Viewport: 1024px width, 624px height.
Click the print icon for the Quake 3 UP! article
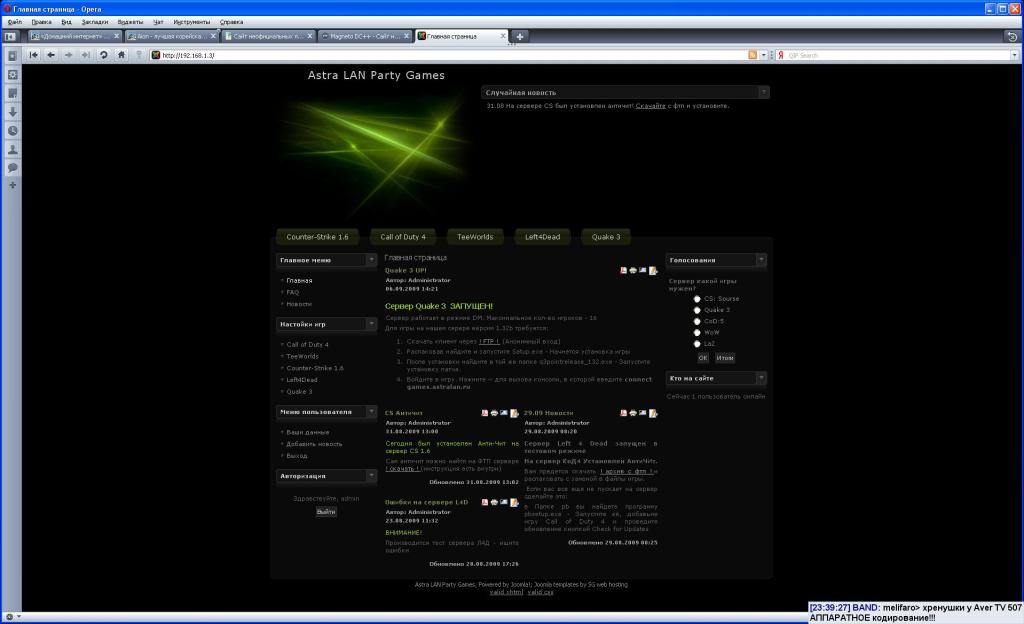click(x=633, y=270)
